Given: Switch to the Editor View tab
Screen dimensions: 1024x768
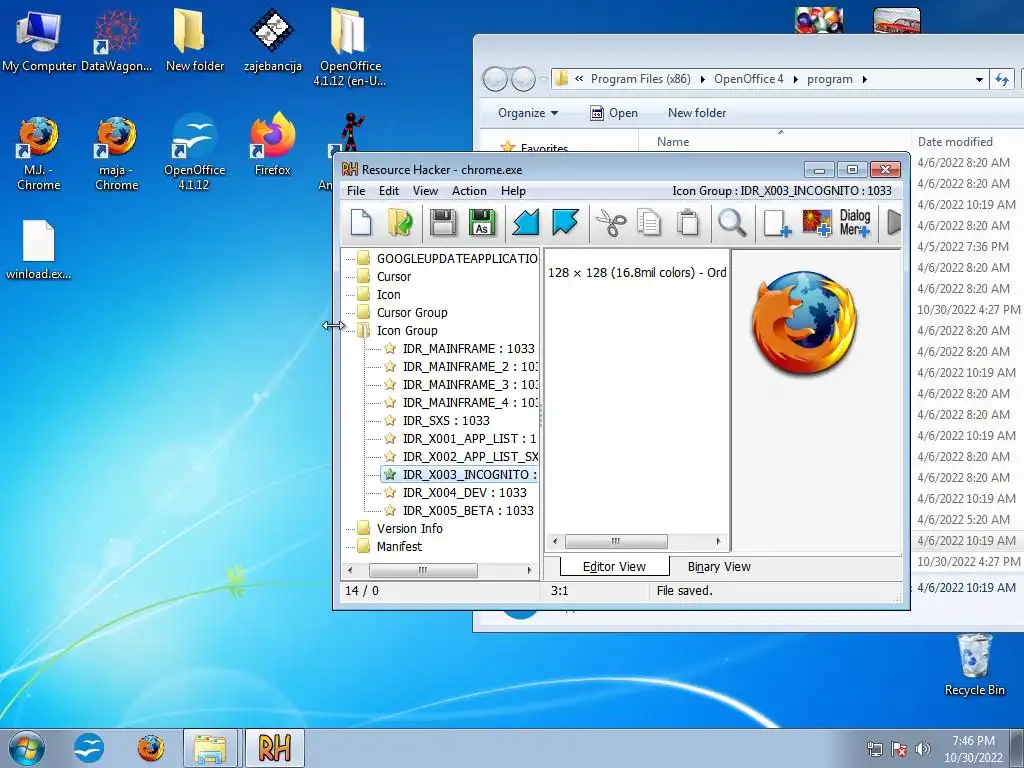Looking at the screenshot, I should 614,566.
